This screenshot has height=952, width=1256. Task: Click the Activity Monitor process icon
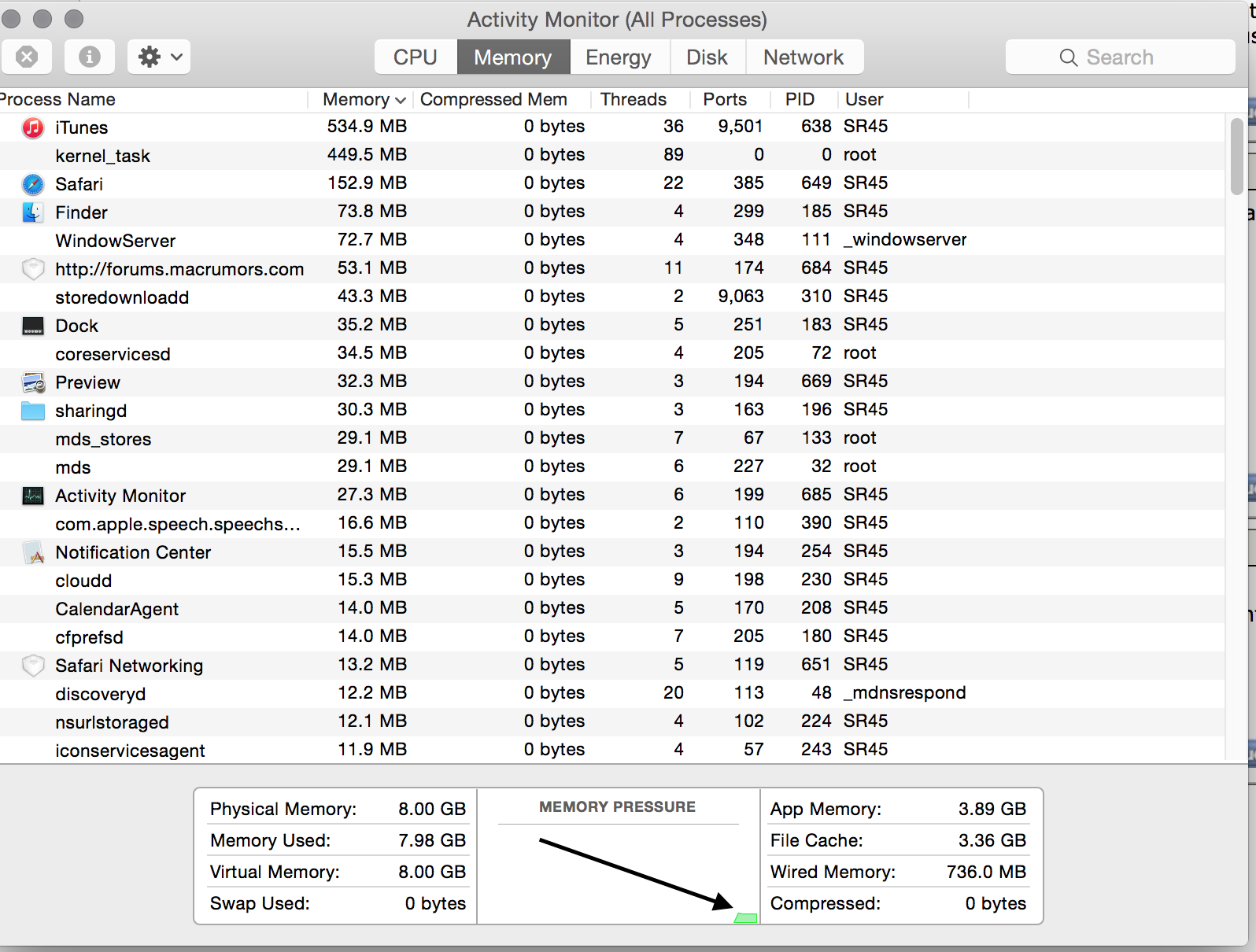click(33, 496)
